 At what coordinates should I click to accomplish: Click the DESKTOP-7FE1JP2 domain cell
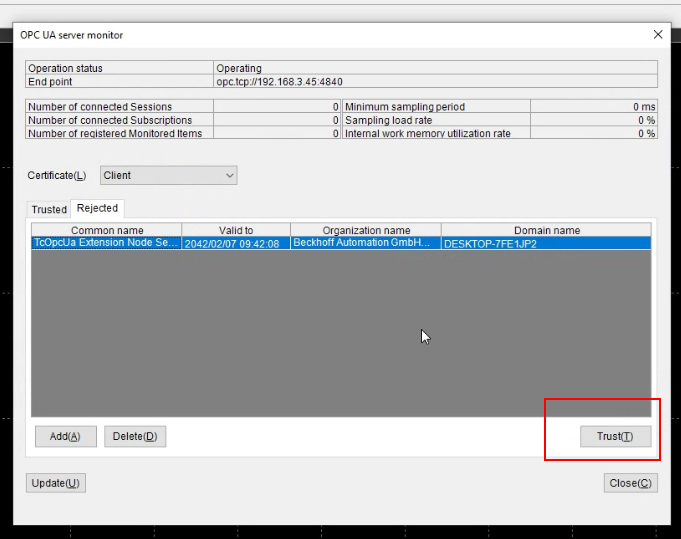pos(546,243)
